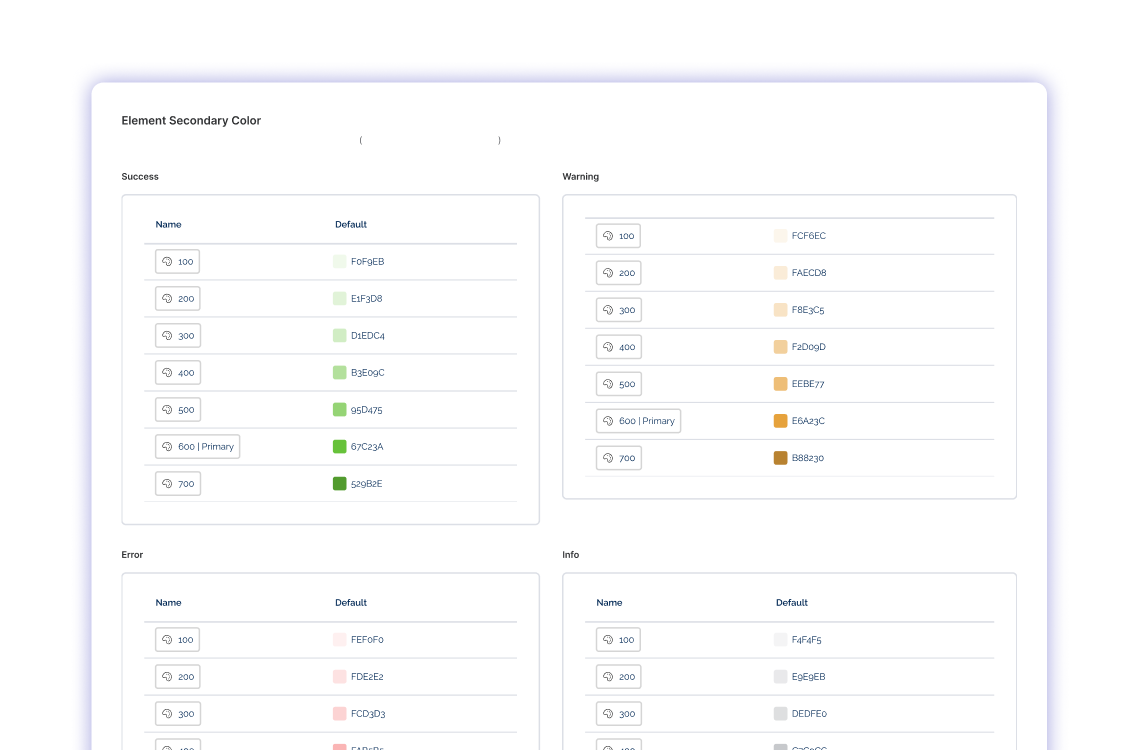The height and width of the screenshot is (750, 1139).
Task: Click the palette icon in Error 100 chip
Action: [x=167, y=640]
